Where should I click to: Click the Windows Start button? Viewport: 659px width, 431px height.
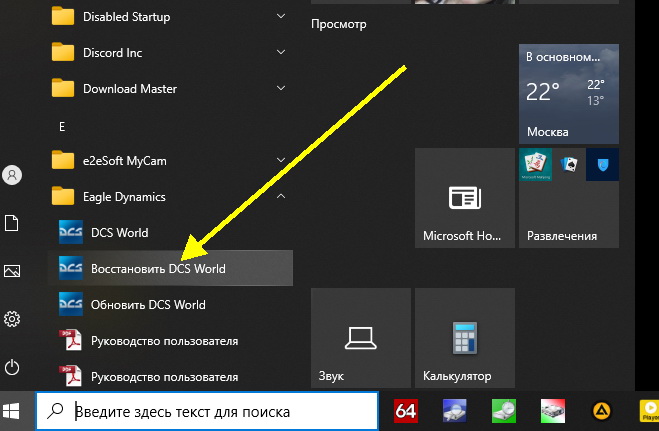(11, 411)
